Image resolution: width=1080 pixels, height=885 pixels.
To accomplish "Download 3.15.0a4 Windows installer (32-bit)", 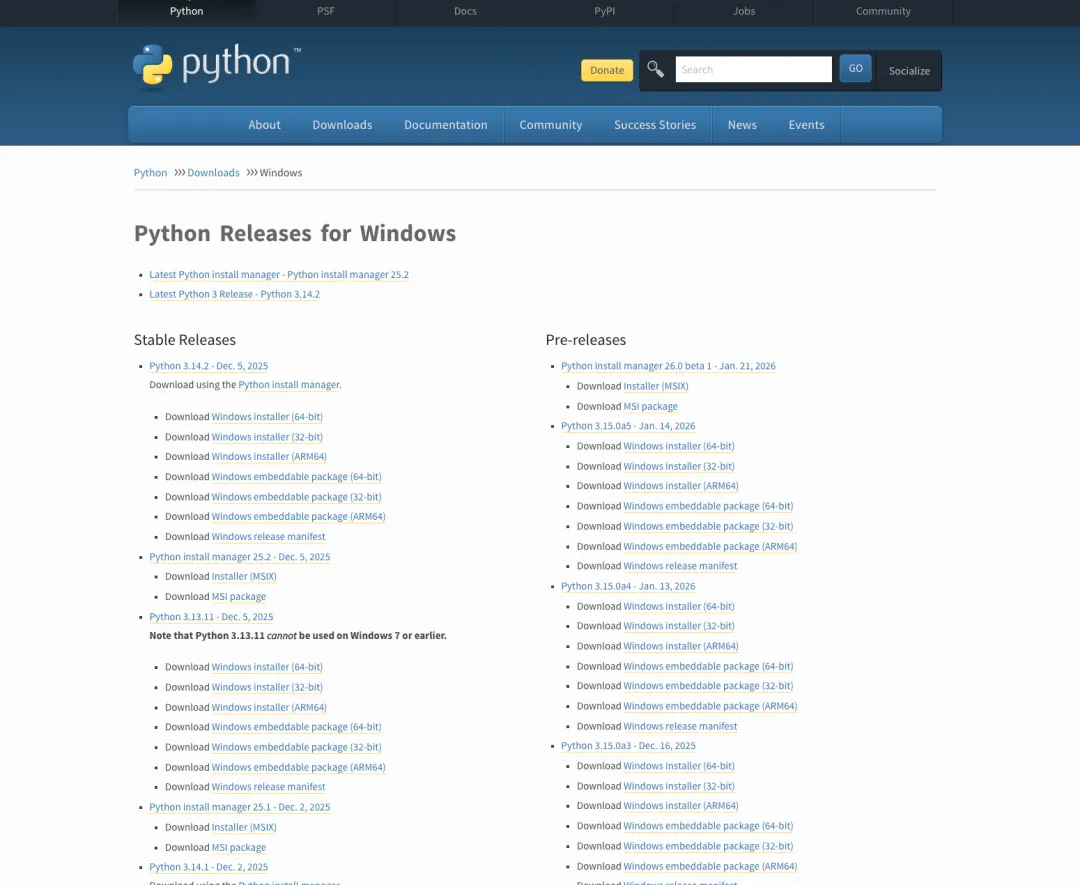I will point(679,626).
